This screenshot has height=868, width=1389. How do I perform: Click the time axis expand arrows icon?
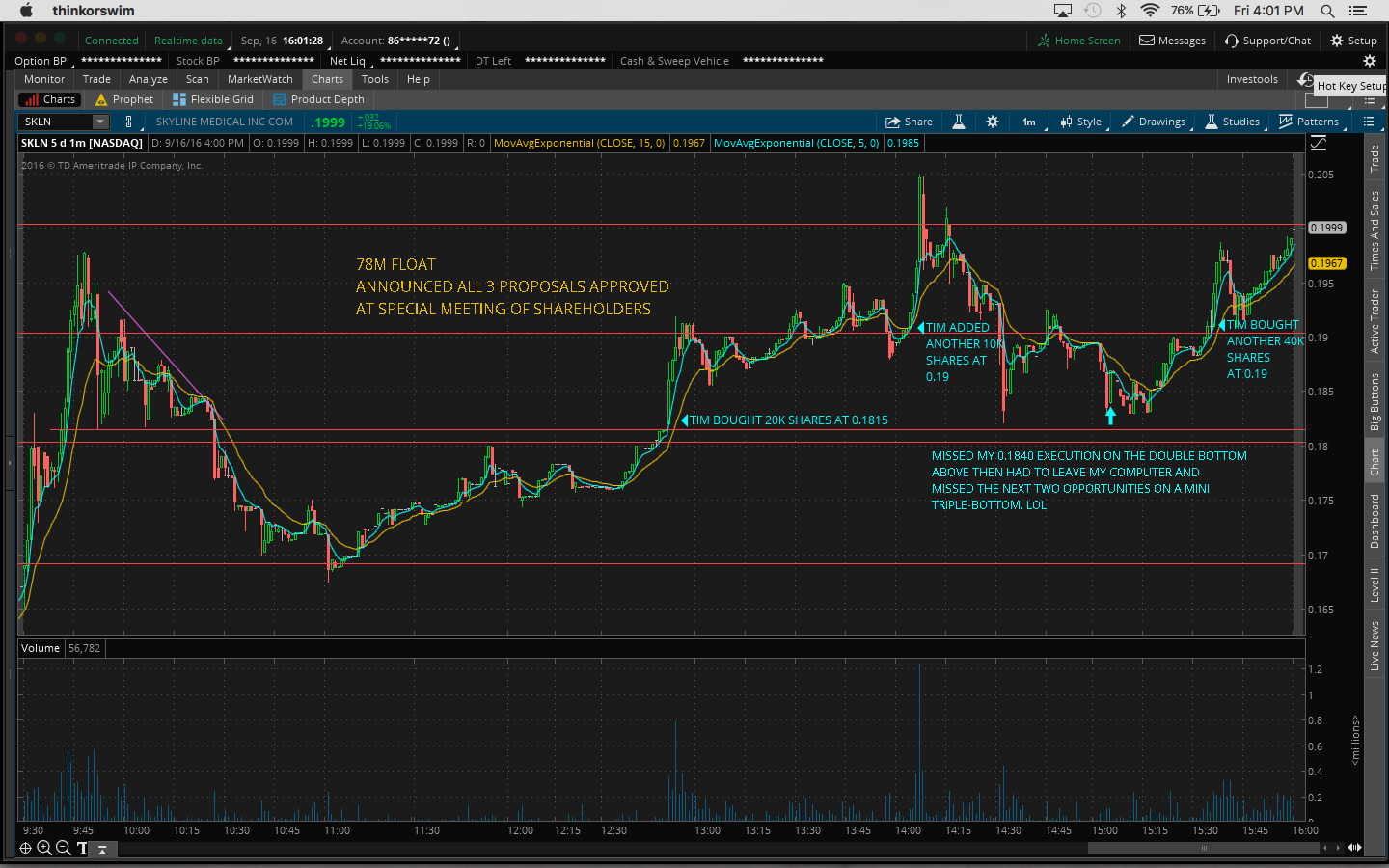(x=1355, y=848)
